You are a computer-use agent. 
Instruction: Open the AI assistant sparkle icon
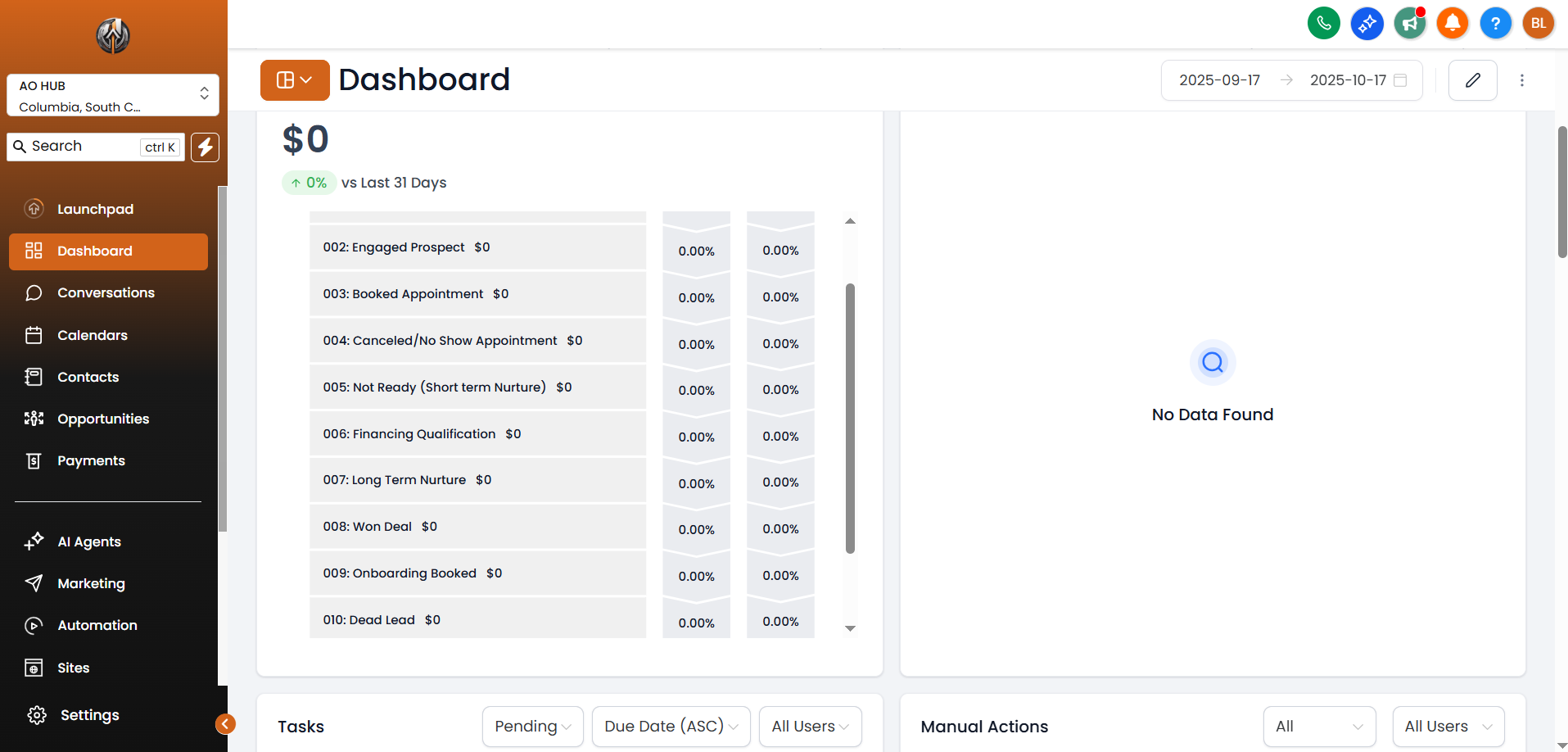click(x=1367, y=23)
